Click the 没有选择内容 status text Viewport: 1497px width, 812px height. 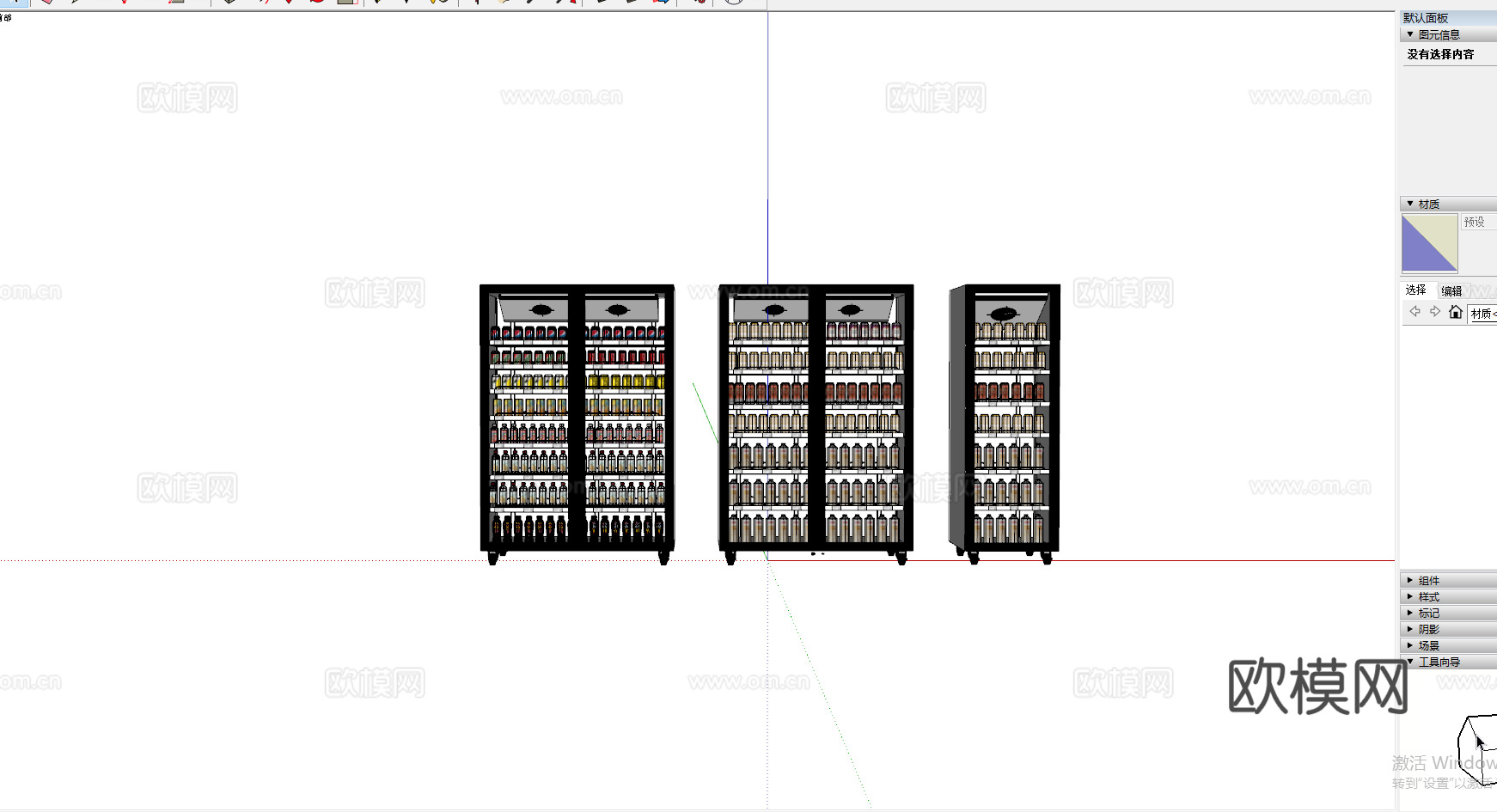(x=1440, y=54)
